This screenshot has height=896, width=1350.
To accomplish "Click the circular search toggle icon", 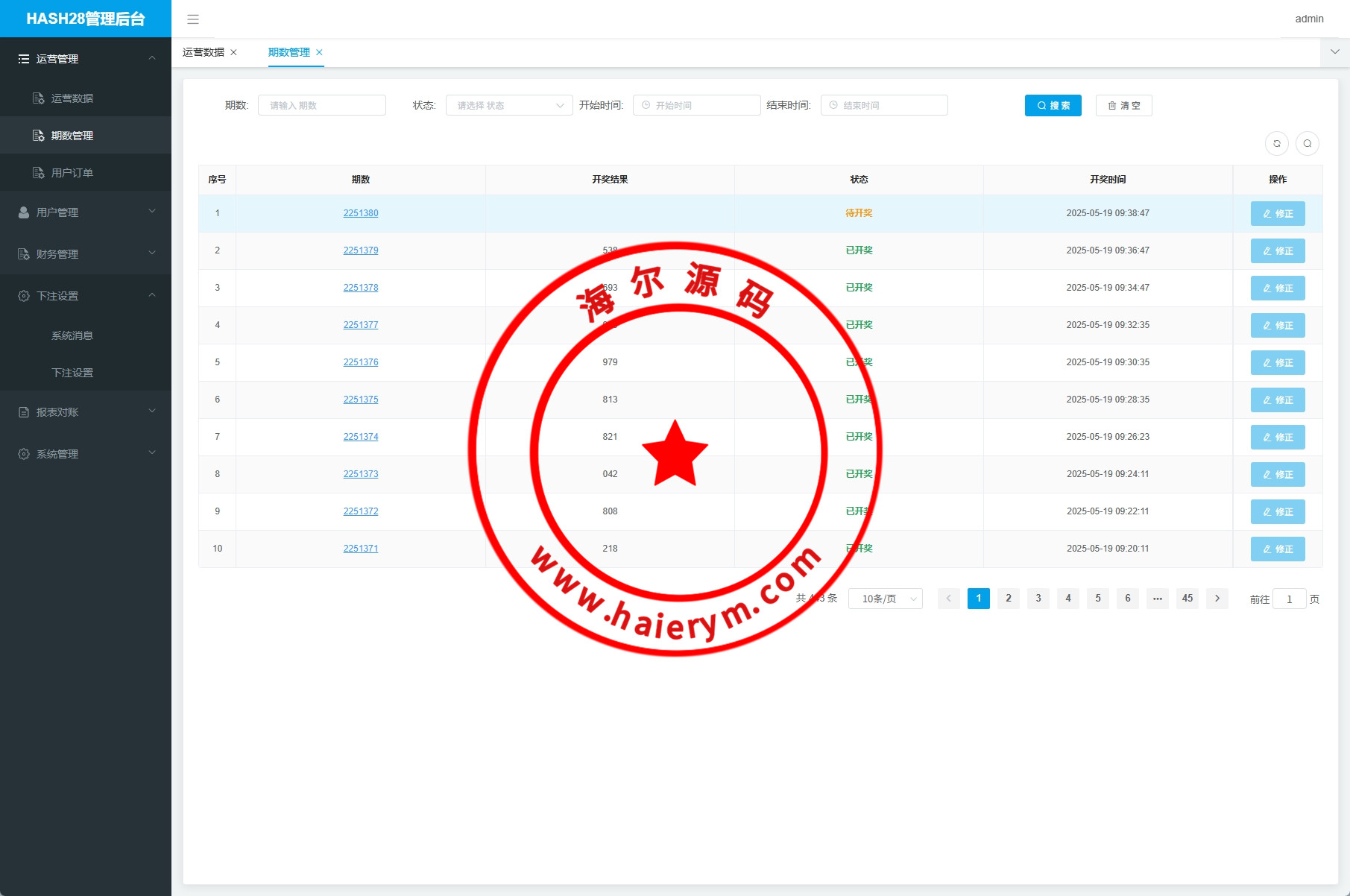I will [1307, 143].
